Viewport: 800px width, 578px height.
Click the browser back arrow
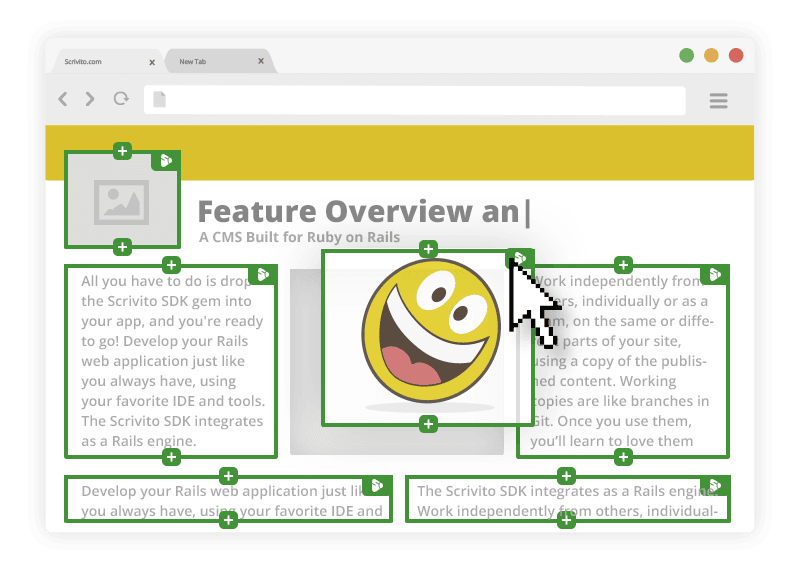(63, 99)
